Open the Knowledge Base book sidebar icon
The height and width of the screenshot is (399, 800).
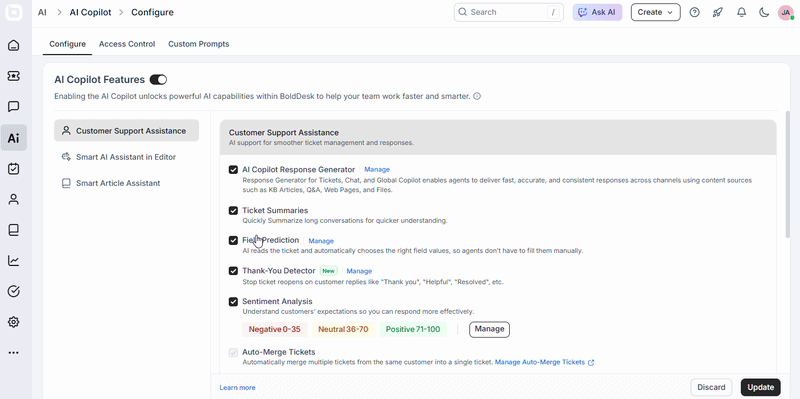click(x=14, y=230)
